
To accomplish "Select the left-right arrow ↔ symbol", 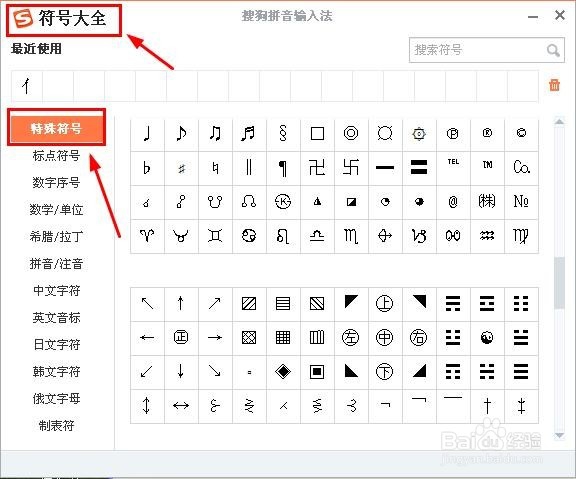I will point(181,406).
